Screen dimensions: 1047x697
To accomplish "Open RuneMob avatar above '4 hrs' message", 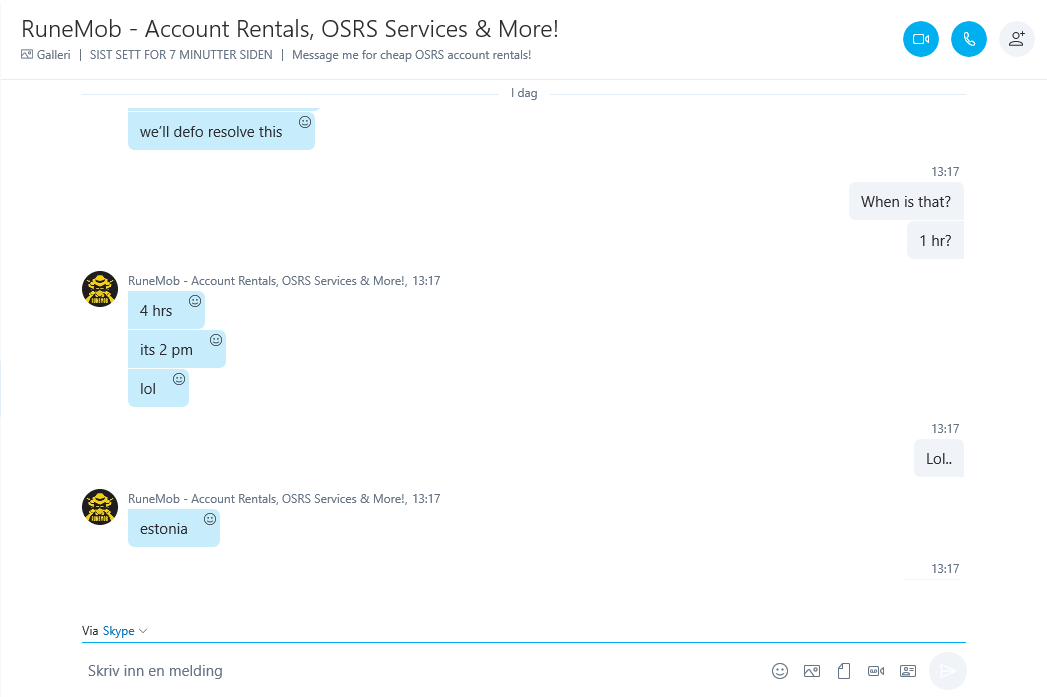I will click(x=100, y=289).
